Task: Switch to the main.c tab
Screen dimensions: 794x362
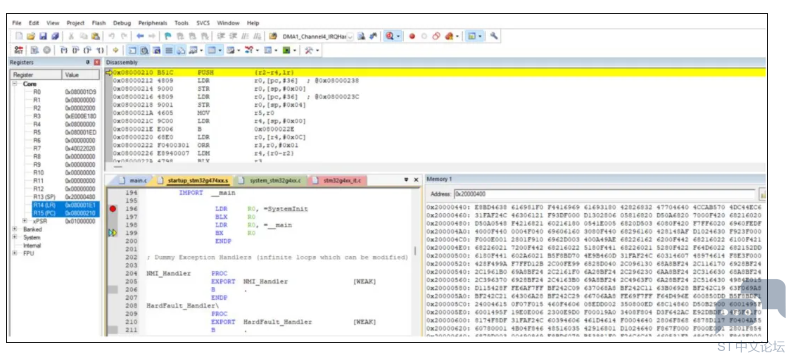Action: coord(133,180)
